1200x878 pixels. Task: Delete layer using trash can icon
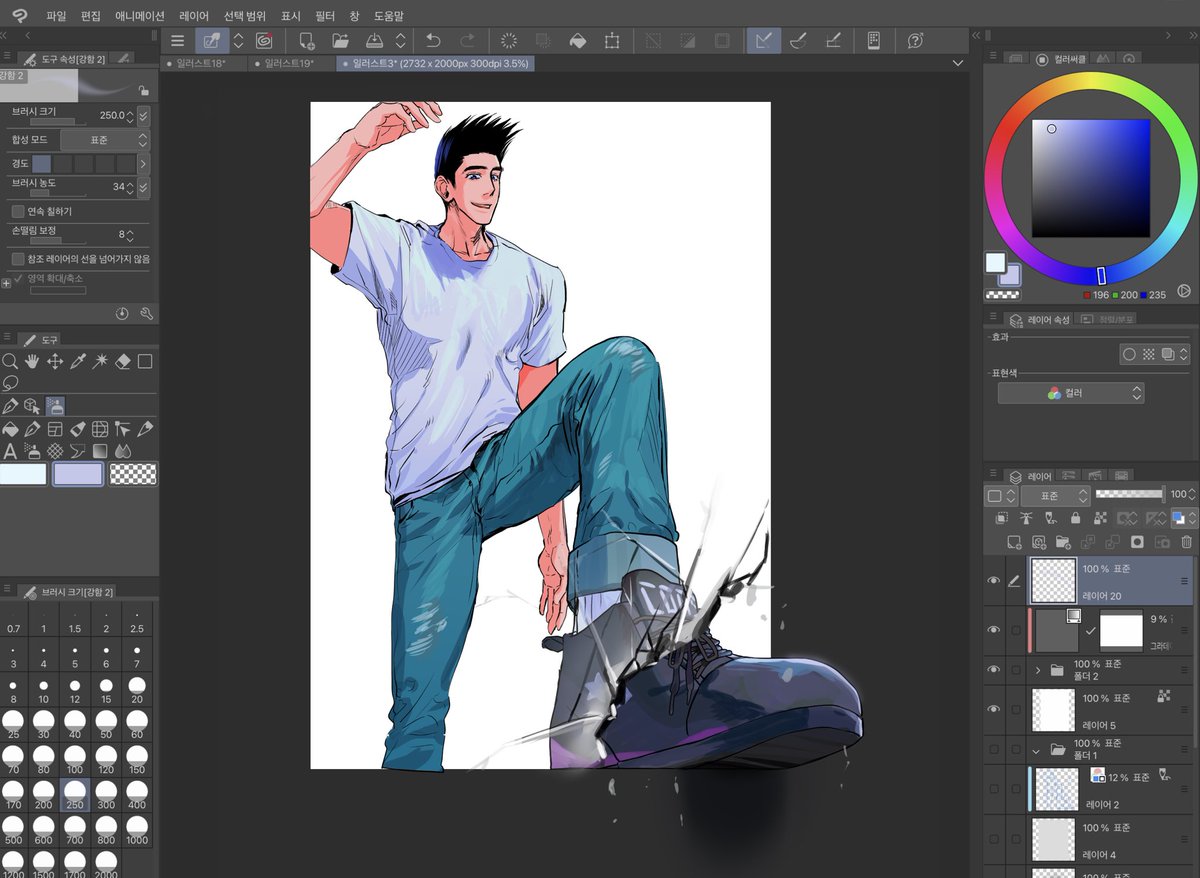tap(1186, 542)
